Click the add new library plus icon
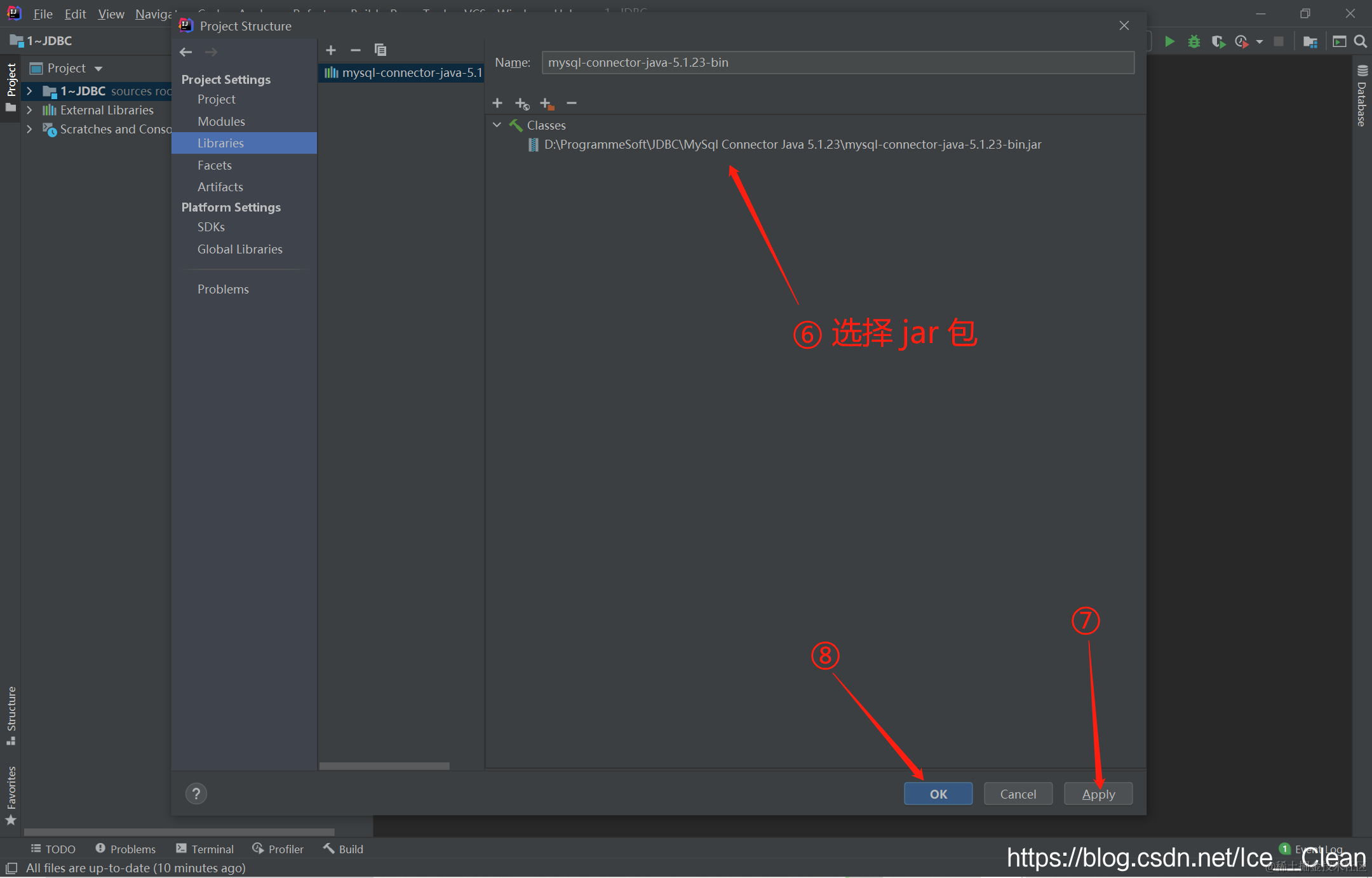The height and width of the screenshot is (878, 1372). pyautogui.click(x=331, y=50)
